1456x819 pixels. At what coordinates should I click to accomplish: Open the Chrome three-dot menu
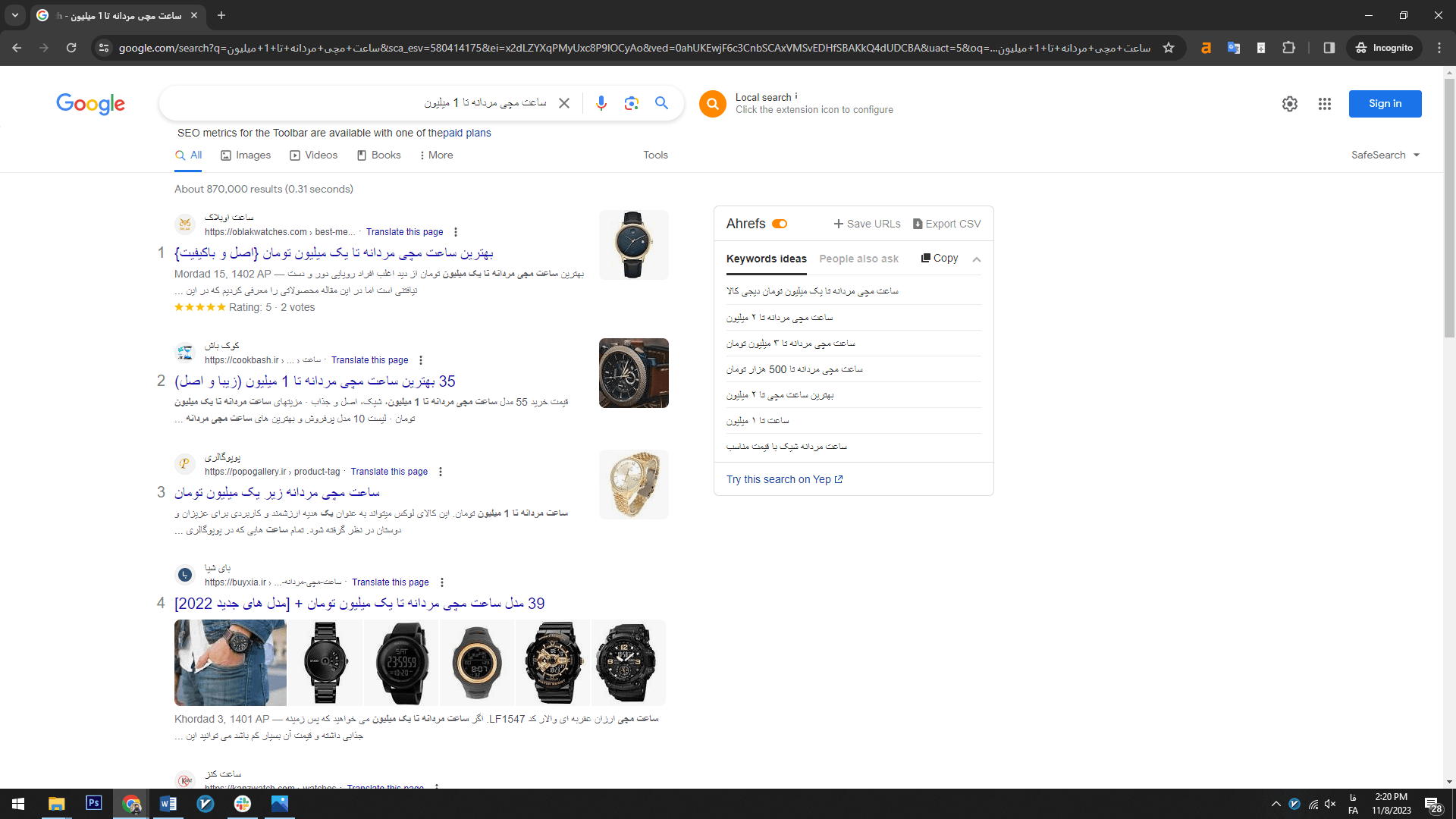pyautogui.click(x=1439, y=48)
